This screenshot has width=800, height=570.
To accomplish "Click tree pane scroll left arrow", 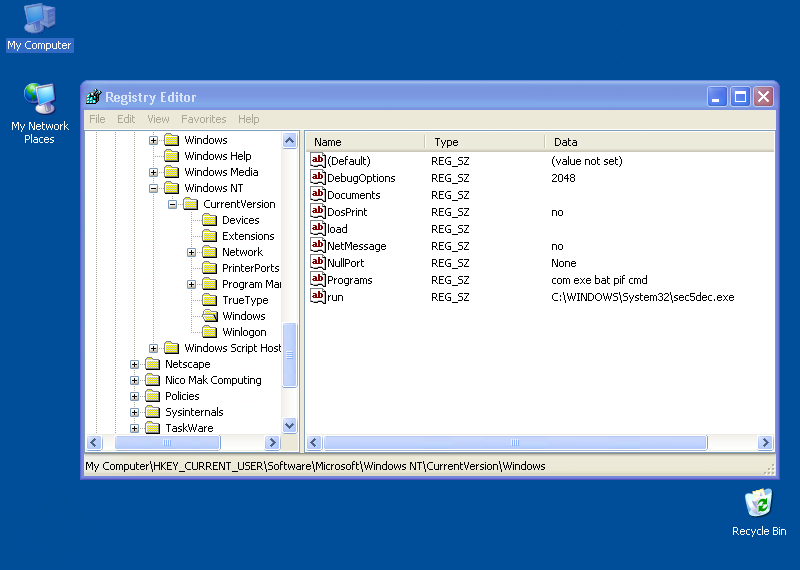I will tap(94, 442).
